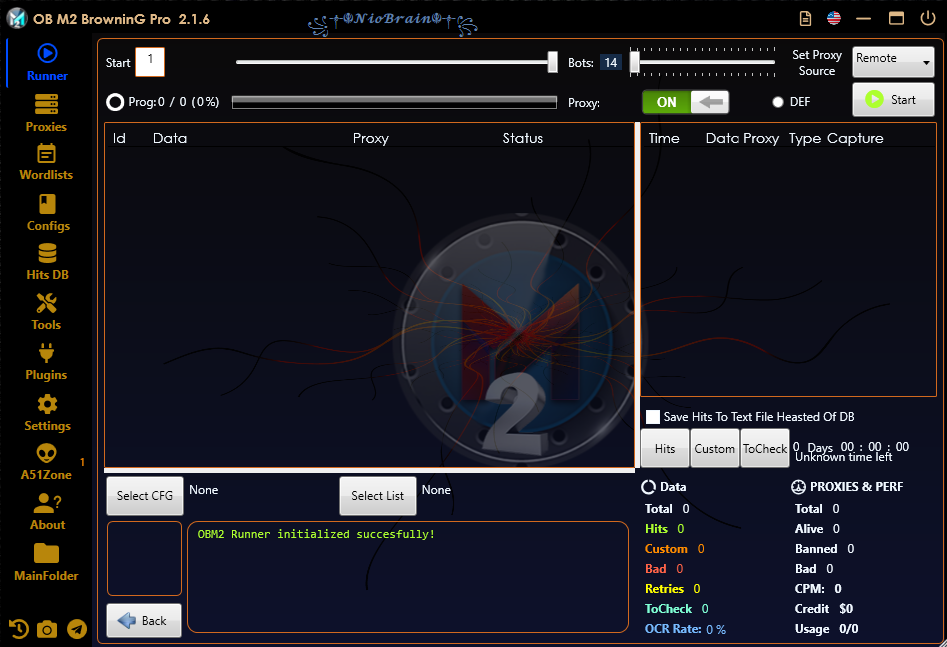Click the runner log message box
This screenshot has height=647, width=947.
[x=408, y=577]
